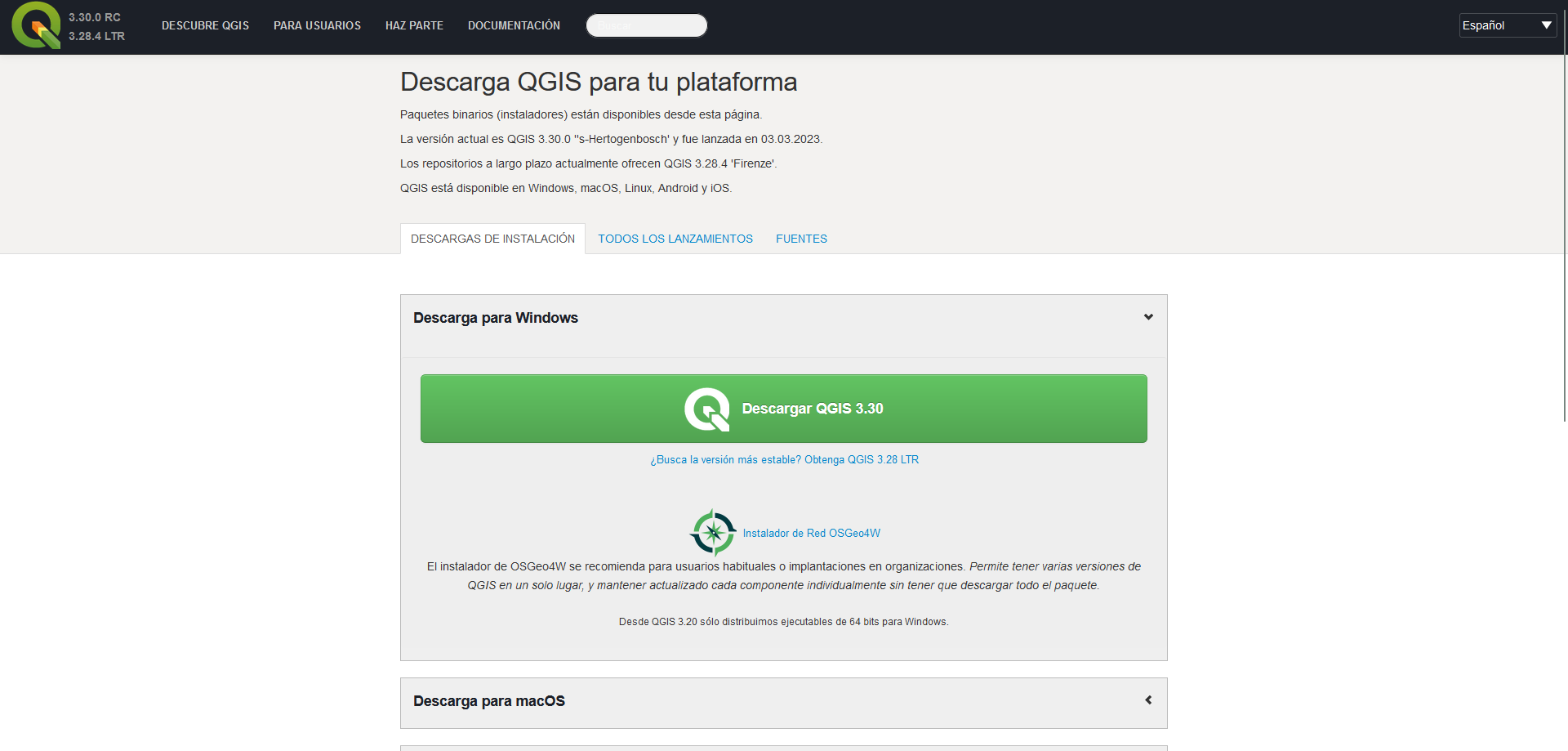Click the Descarga para macOS heading text
This screenshot has width=1568, height=751.
tap(489, 701)
